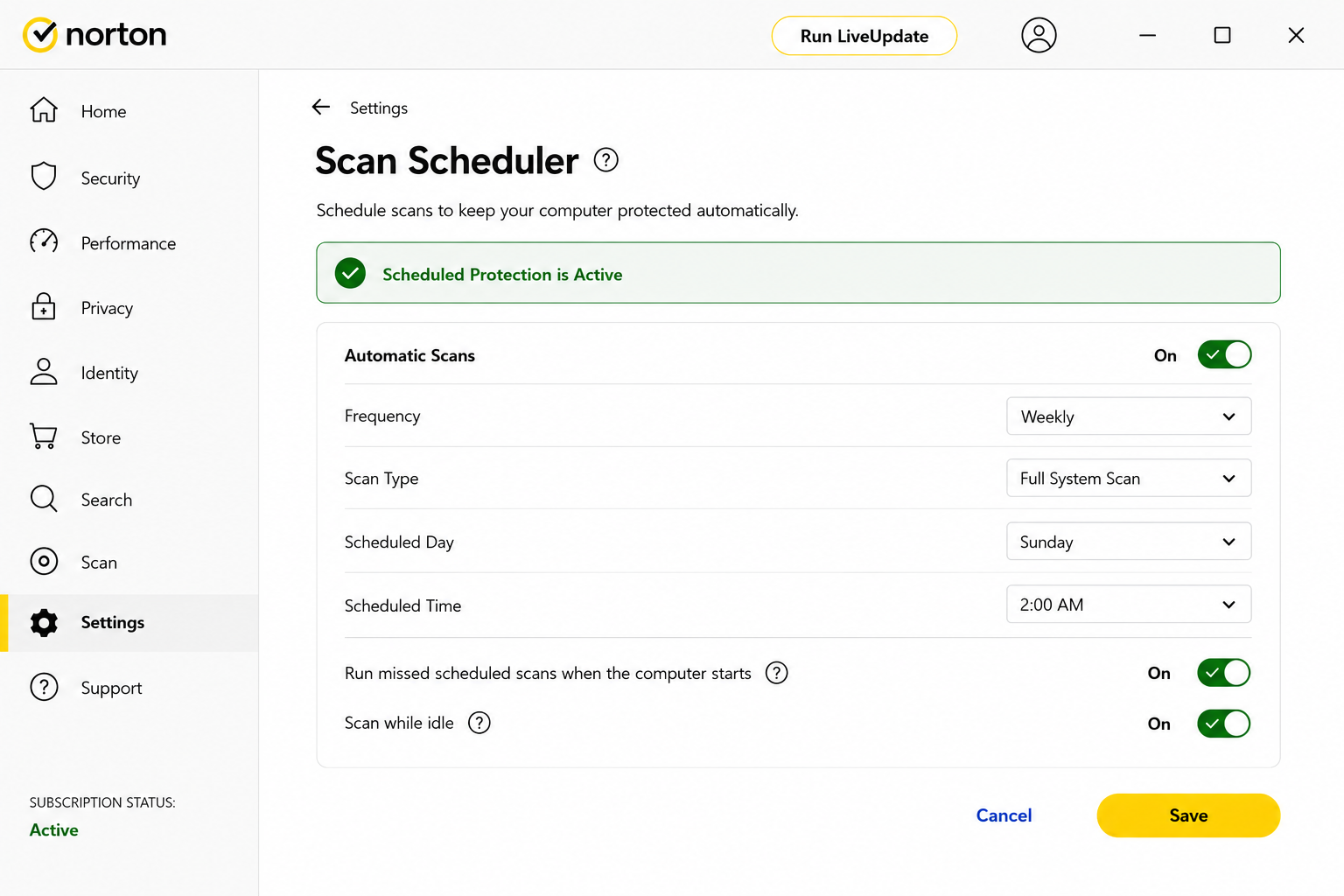The height and width of the screenshot is (896, 1344).
Task: Go back using the arrow beside Settings
Action: click(x=321, y=107)
